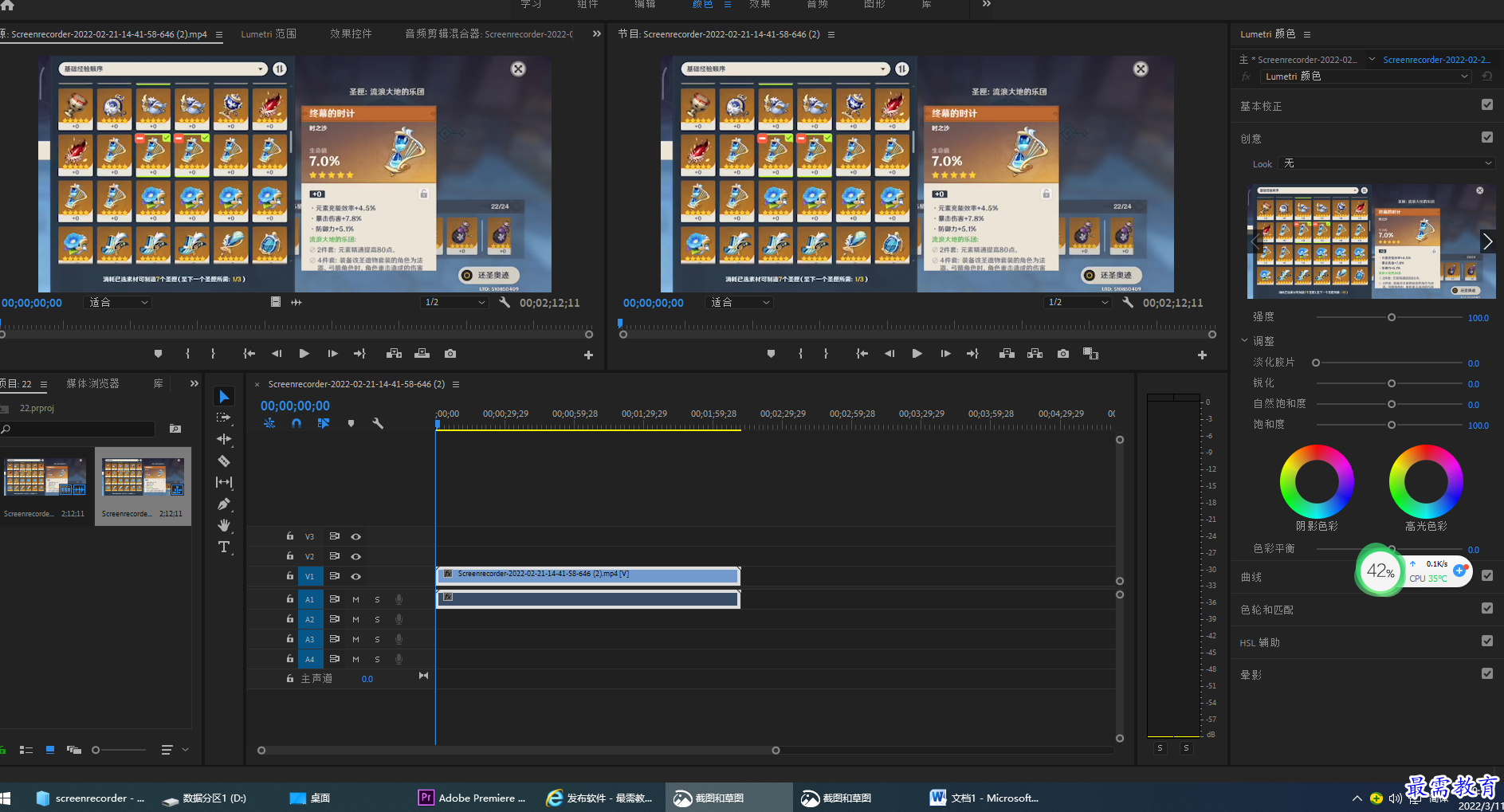
Task: Lock video track V1
Action: coord(290,575)
